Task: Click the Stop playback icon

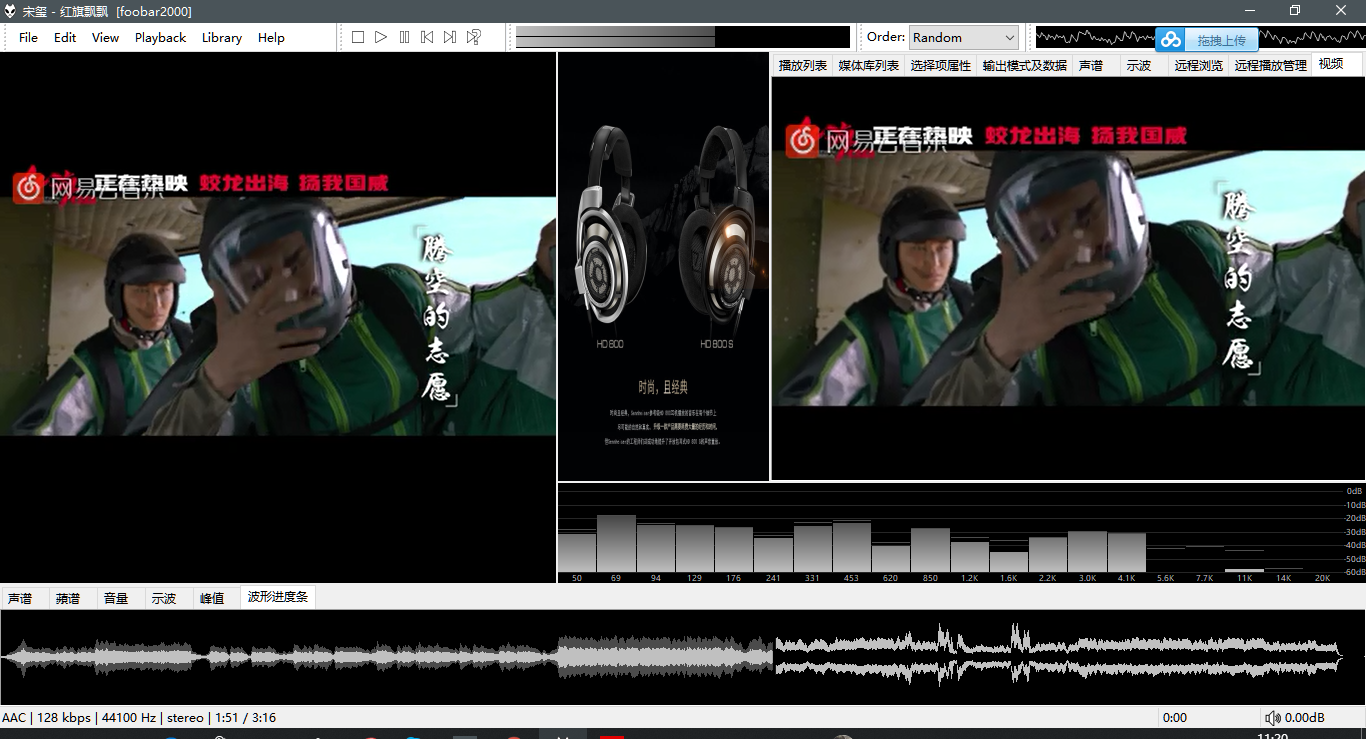Action: tap(357, 36)
